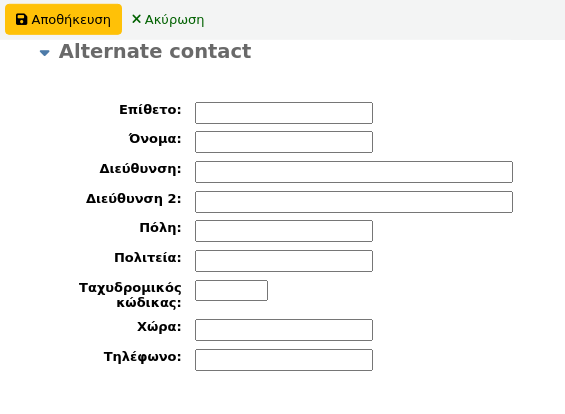
Task: Click into the Τηλέφωνο field
Action: 284,360
